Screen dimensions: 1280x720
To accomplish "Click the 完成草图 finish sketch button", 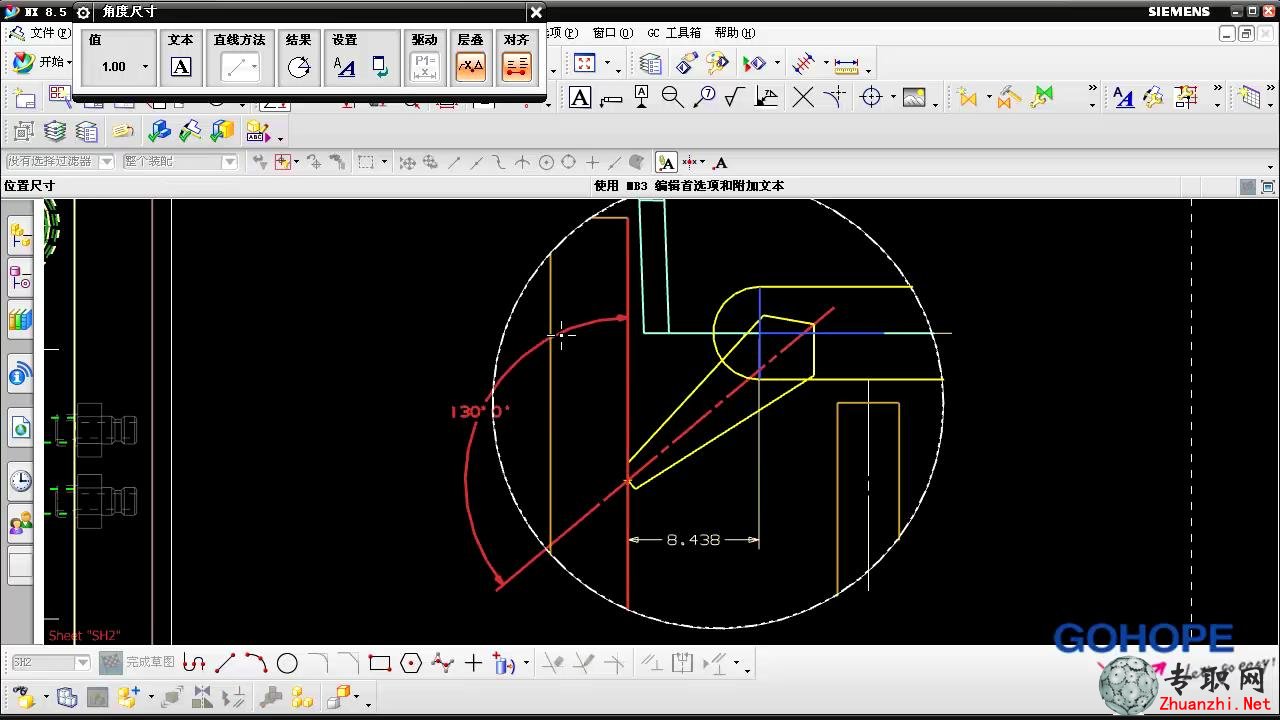I will click(x=139, y=662).
